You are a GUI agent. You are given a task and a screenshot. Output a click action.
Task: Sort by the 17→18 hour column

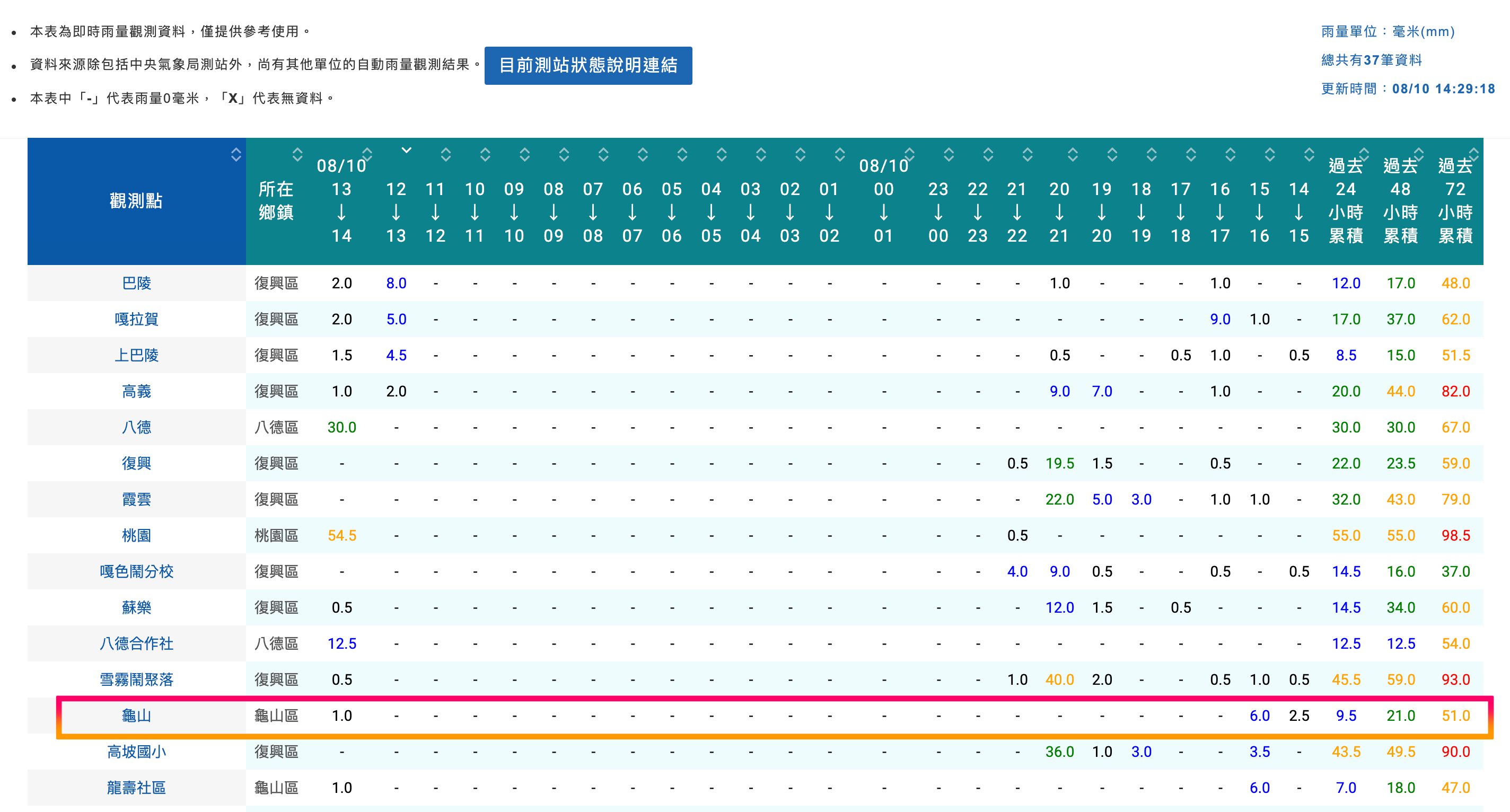(1190, 155)
